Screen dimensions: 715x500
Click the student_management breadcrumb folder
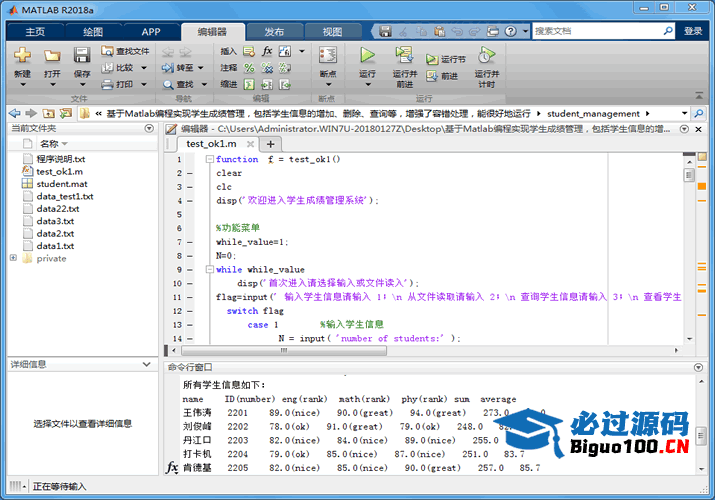[x=593, y=113]
